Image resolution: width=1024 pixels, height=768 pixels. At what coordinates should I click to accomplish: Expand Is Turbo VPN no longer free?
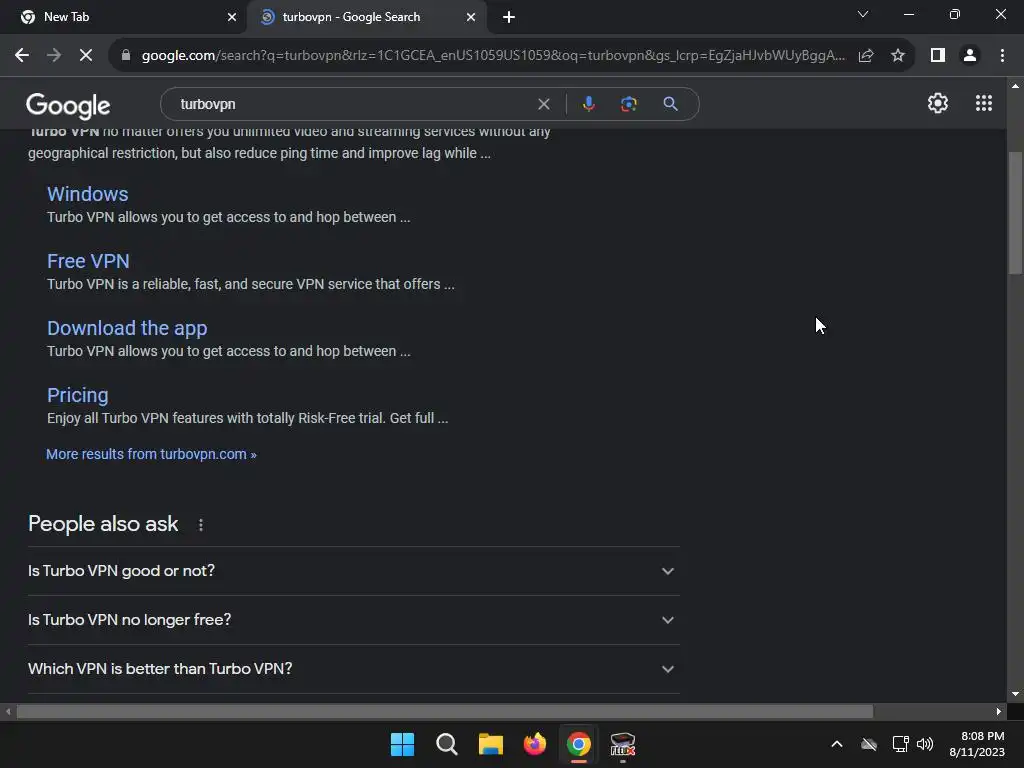353,620
